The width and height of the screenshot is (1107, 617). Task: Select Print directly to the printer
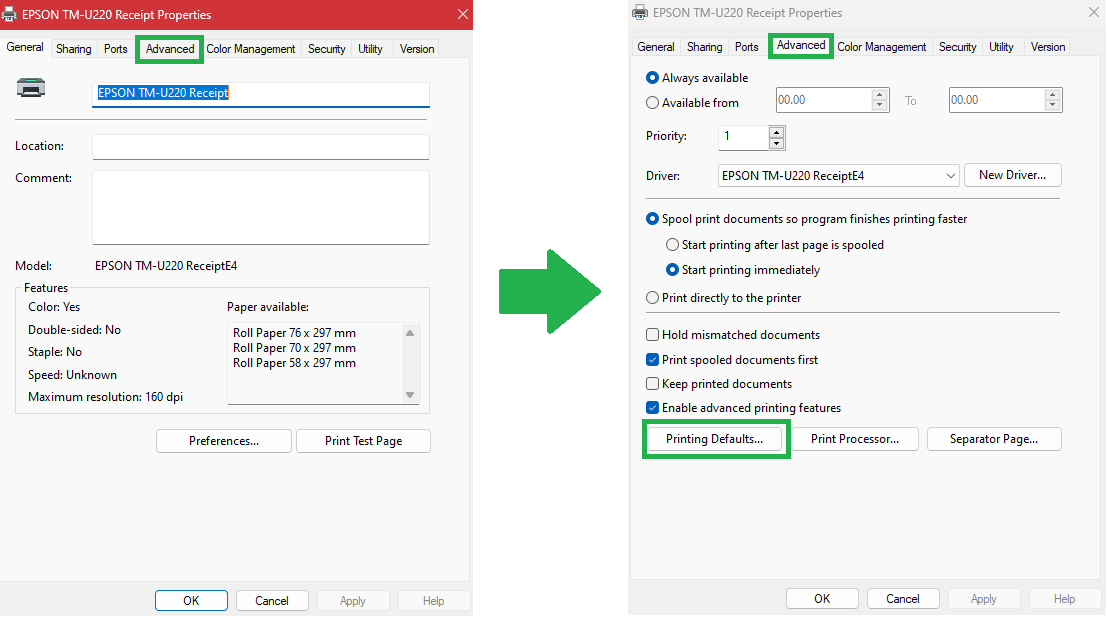pos(652,298)
